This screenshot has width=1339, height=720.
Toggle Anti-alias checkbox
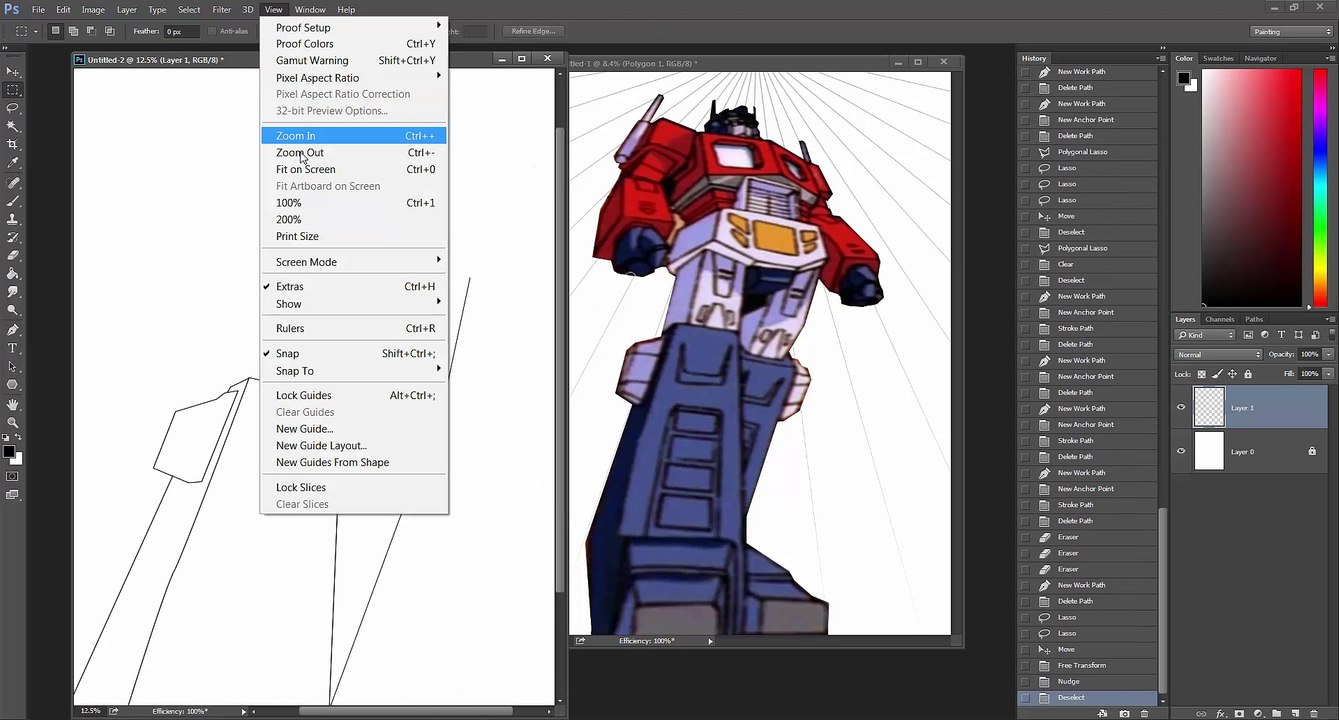pos(212,31)
